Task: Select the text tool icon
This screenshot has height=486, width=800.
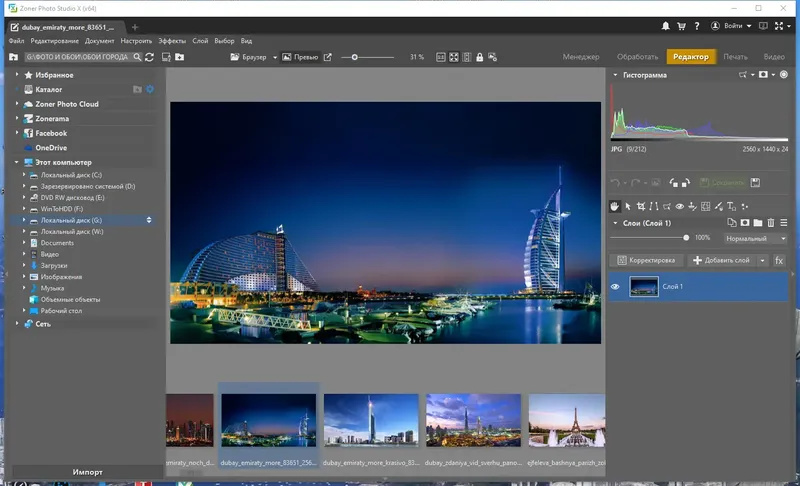Action: coord(732,206)
